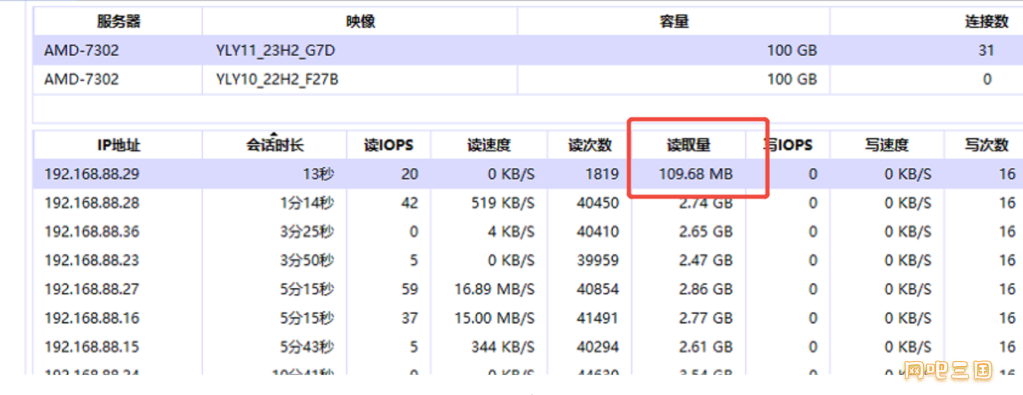Click the read count 39959 cell

[598, 260]
